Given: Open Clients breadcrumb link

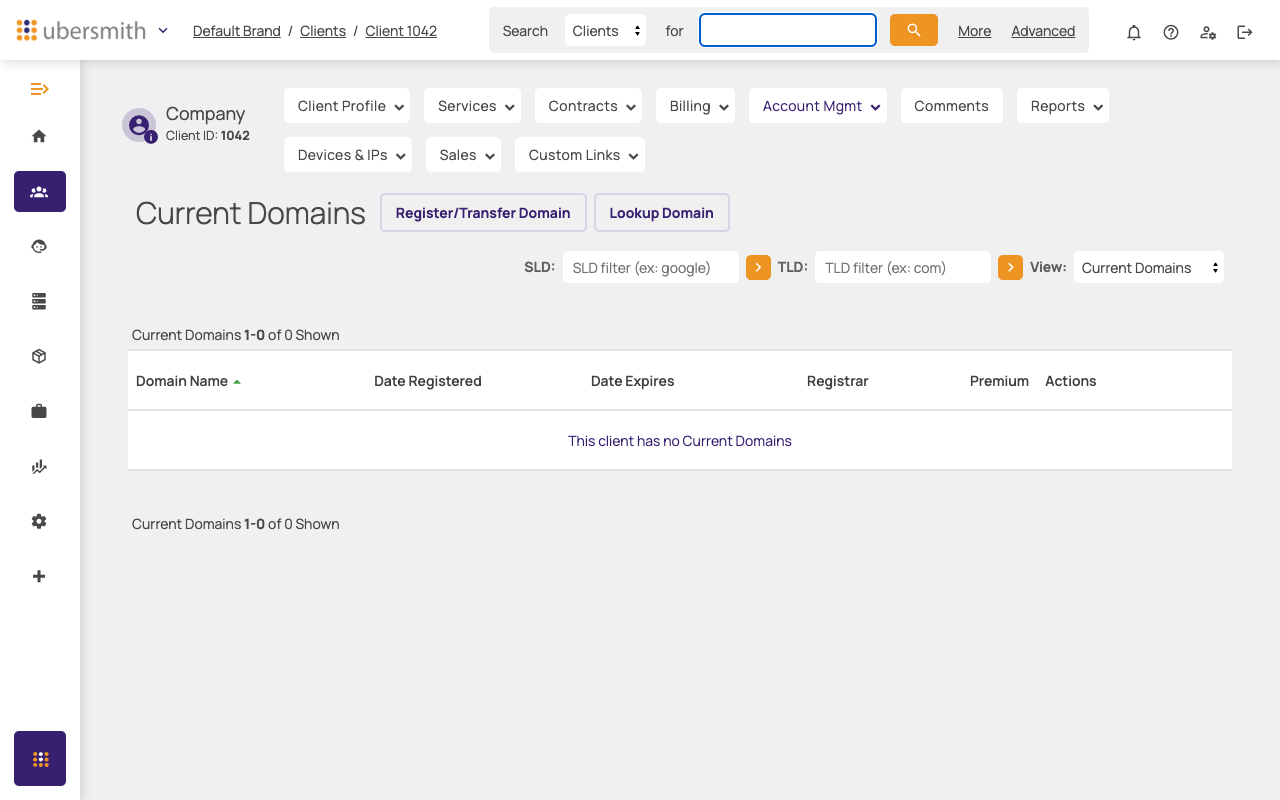Looking at the screenshot, I should click(x=323, y=31).
